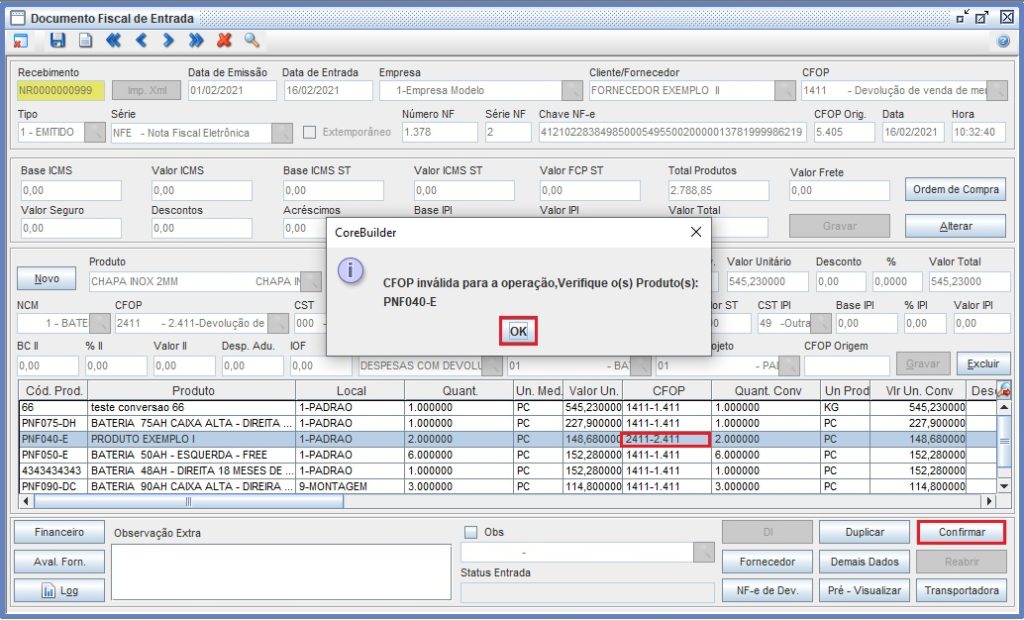This screenshot has width=1024, height=620.
Task: Open the help question mark icon
Action: 1004,41
